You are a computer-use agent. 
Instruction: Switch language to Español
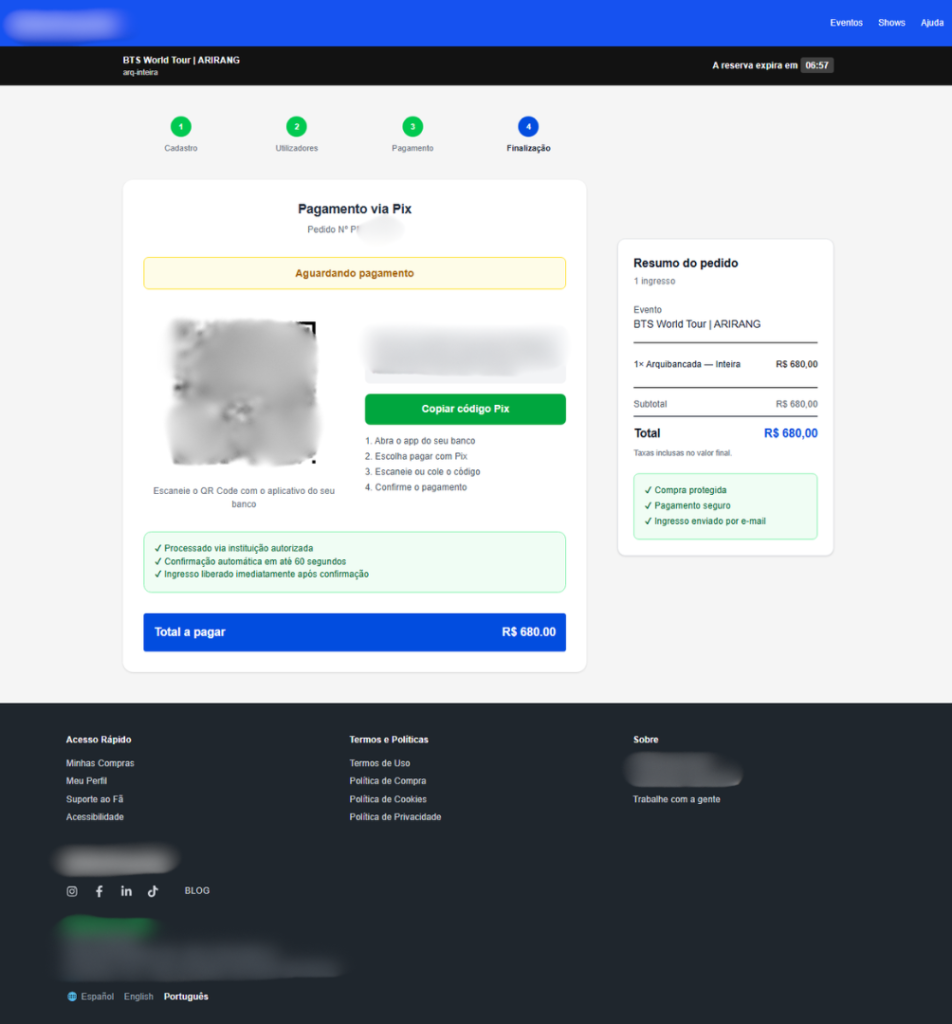97,997
